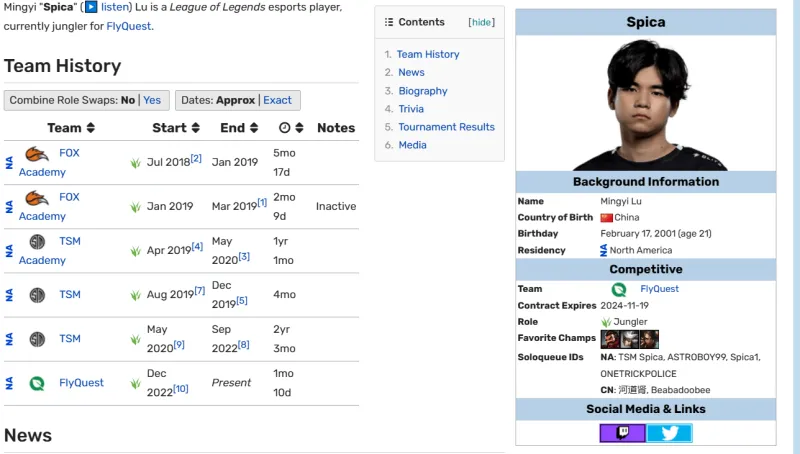This screenshot has width=800, height=454.
Task: Click contract expiry date 2024-11-19
Action: 624,306
